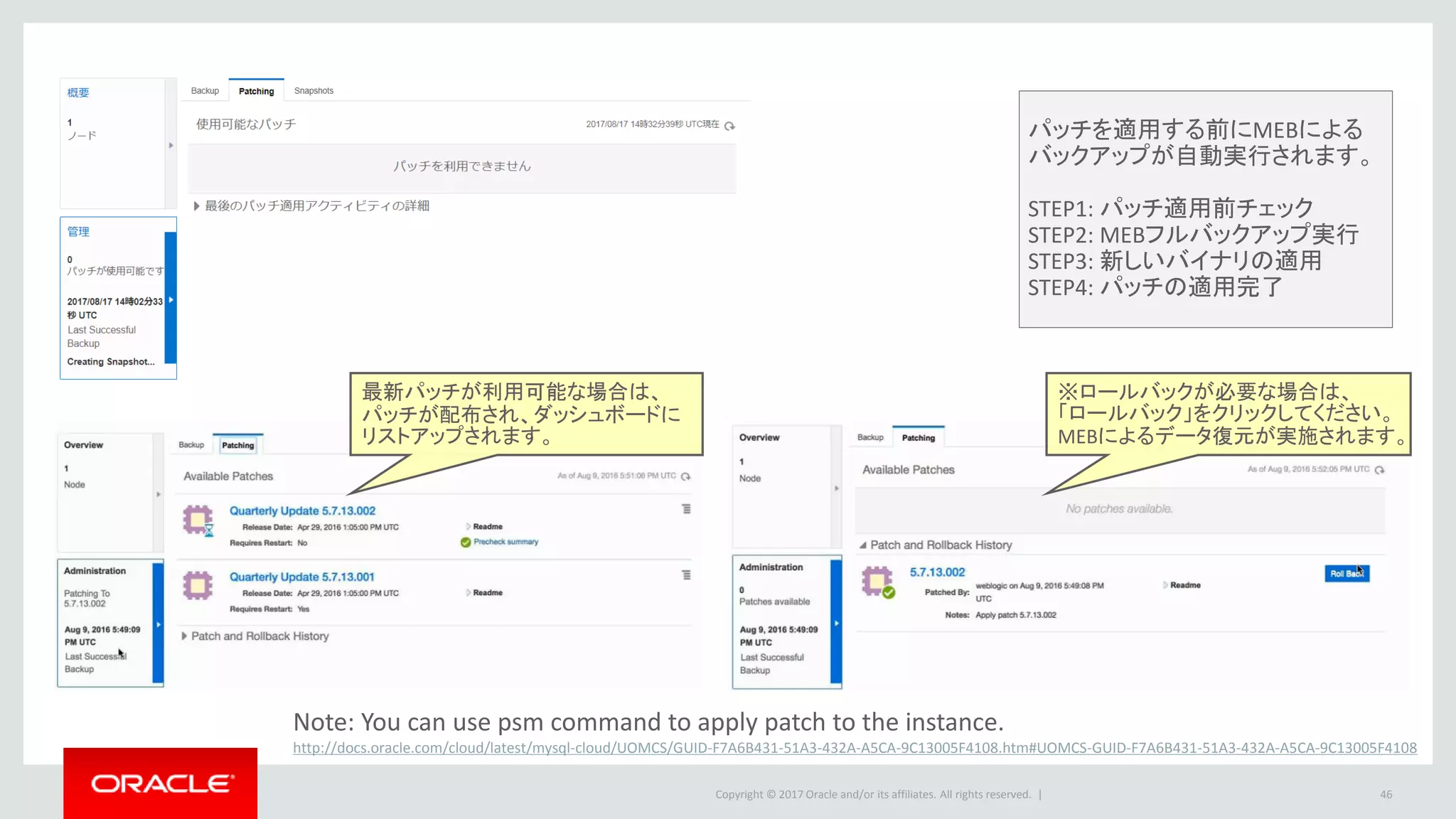This screenshot has width=1456, height=819.
Task: Switch to the Backup tab in top panel
Action: (205, 91)
